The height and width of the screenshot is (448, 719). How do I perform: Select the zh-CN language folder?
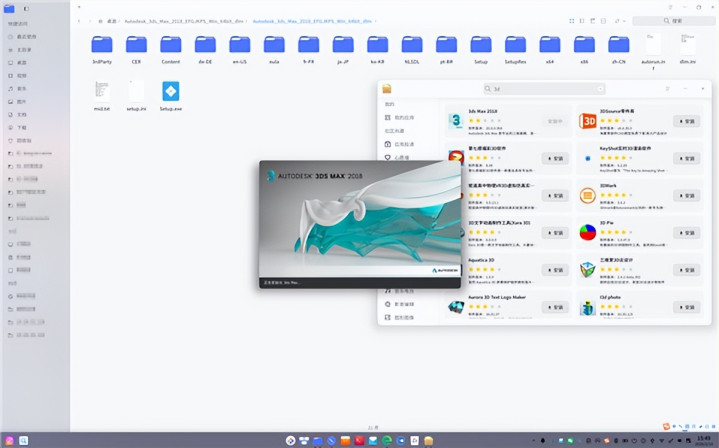click(619, 44)
